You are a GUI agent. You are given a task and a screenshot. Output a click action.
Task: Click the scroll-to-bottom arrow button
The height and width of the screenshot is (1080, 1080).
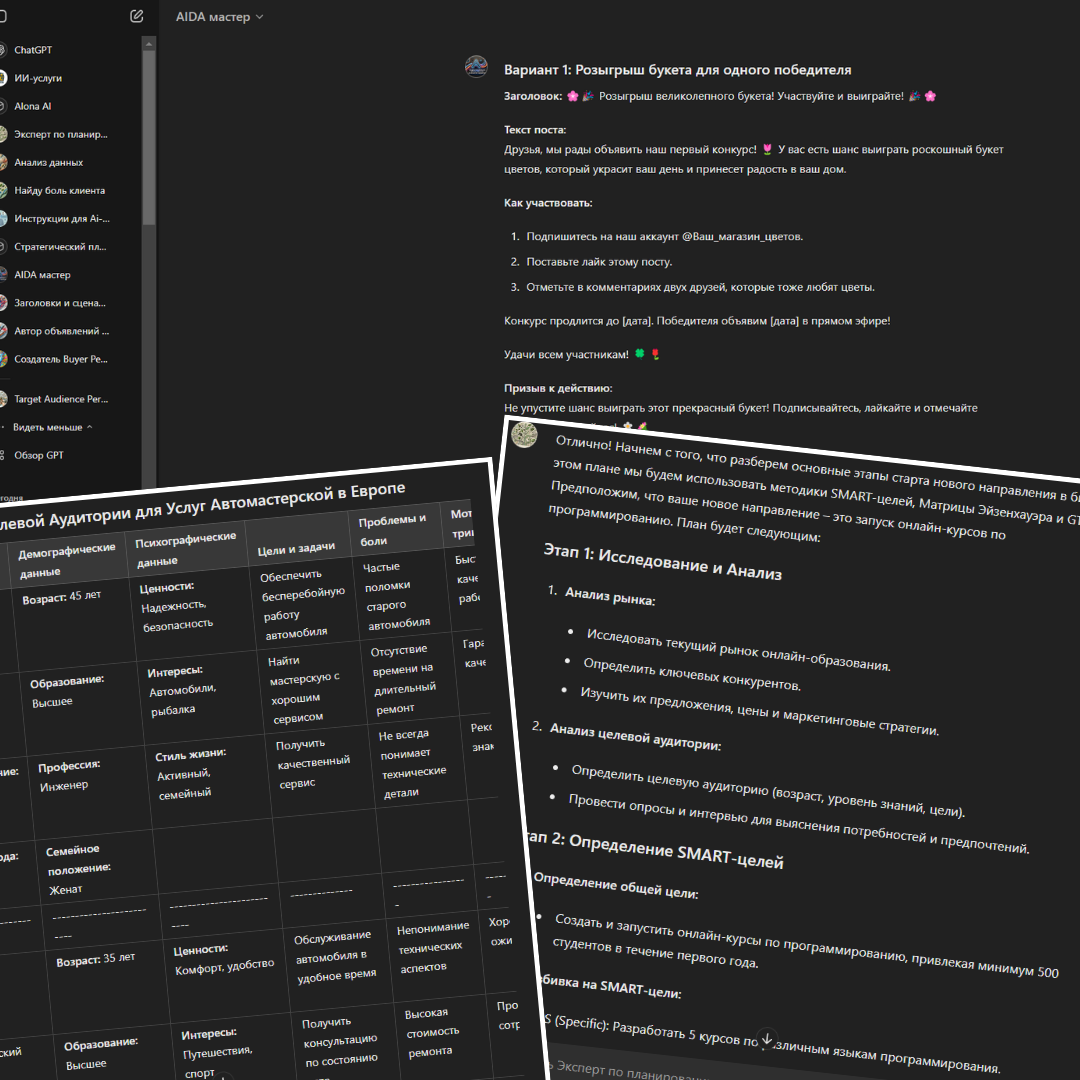[x=767, y=1039]
